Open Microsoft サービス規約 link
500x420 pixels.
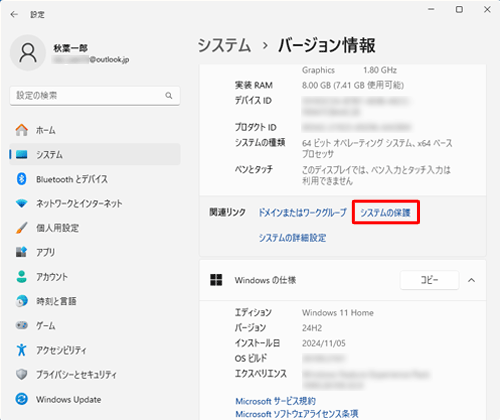[x=276, y=401]
